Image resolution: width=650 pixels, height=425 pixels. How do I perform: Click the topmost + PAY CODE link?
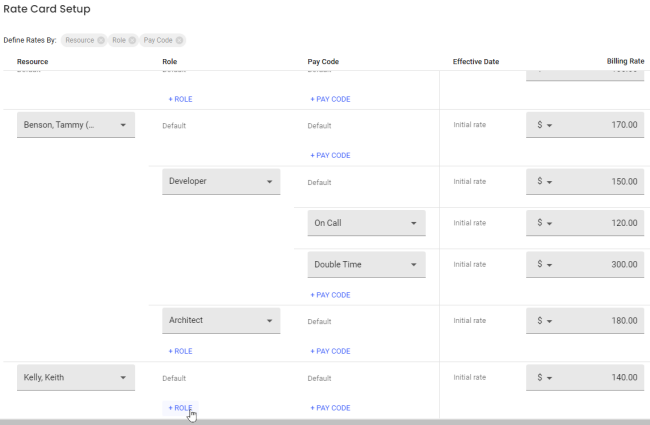coord(330,99)
